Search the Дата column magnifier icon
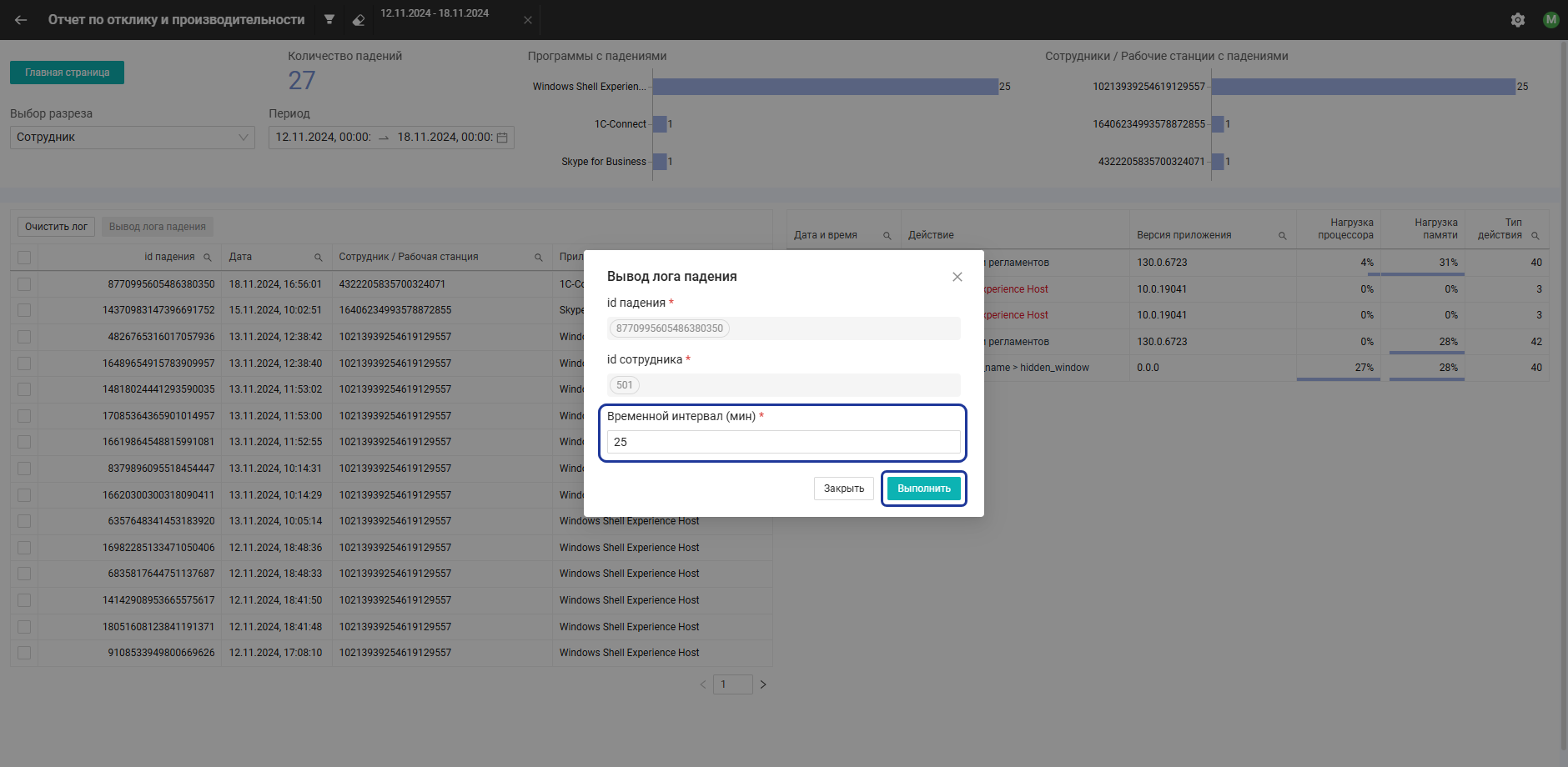The image size is (1568, 767). [318, 258]
